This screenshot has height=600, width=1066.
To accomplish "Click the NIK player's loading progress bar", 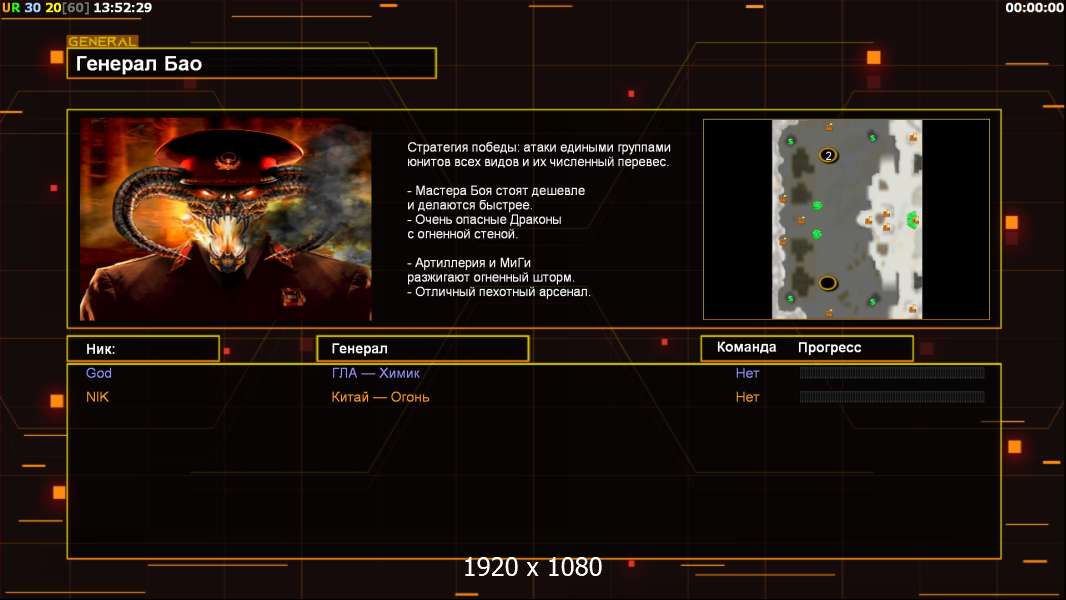I will [892, 396].
